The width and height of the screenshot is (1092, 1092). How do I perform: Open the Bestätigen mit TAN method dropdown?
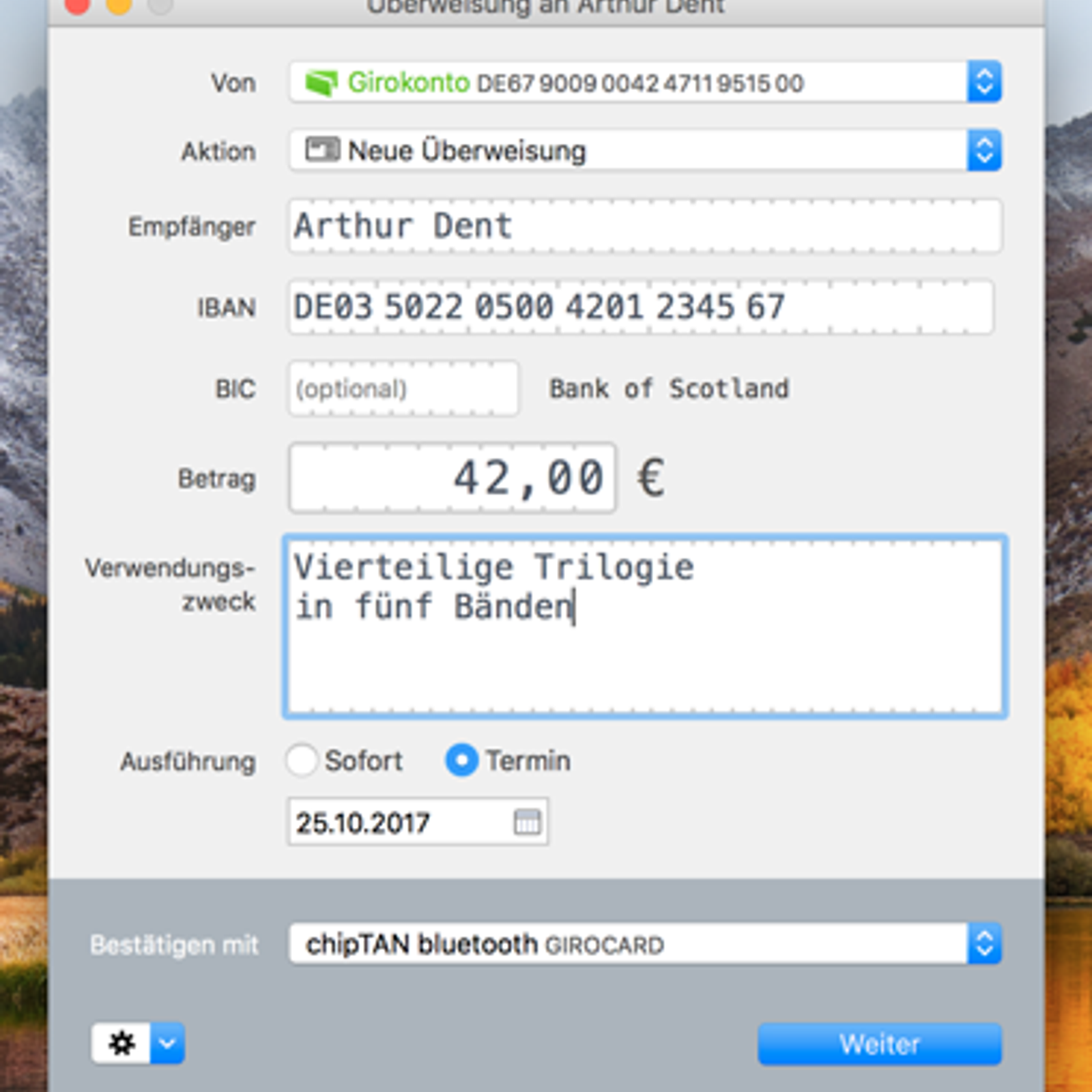[983, 944]
